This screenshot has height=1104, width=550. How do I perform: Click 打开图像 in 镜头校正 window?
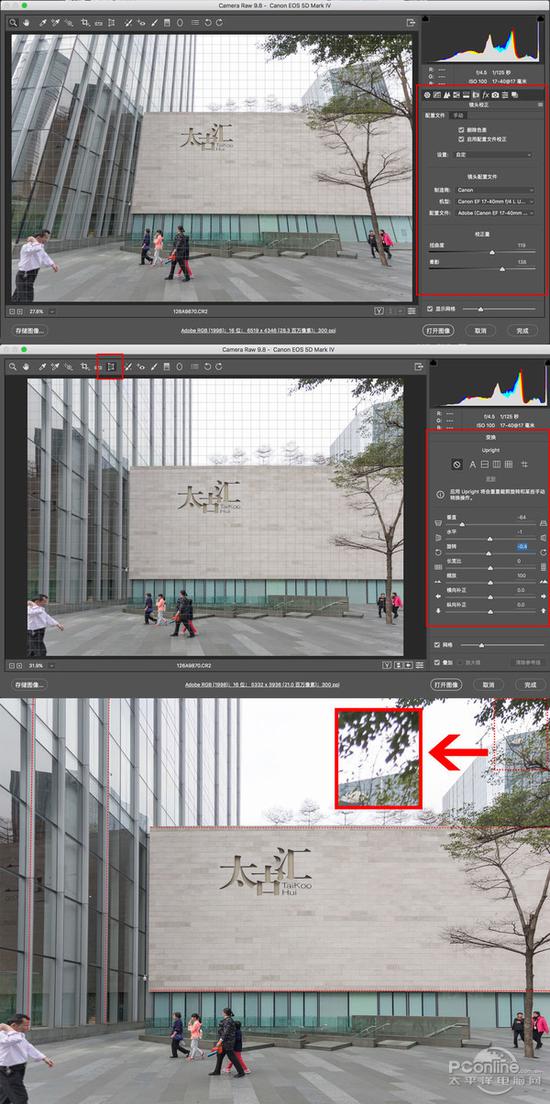[438, 330]
